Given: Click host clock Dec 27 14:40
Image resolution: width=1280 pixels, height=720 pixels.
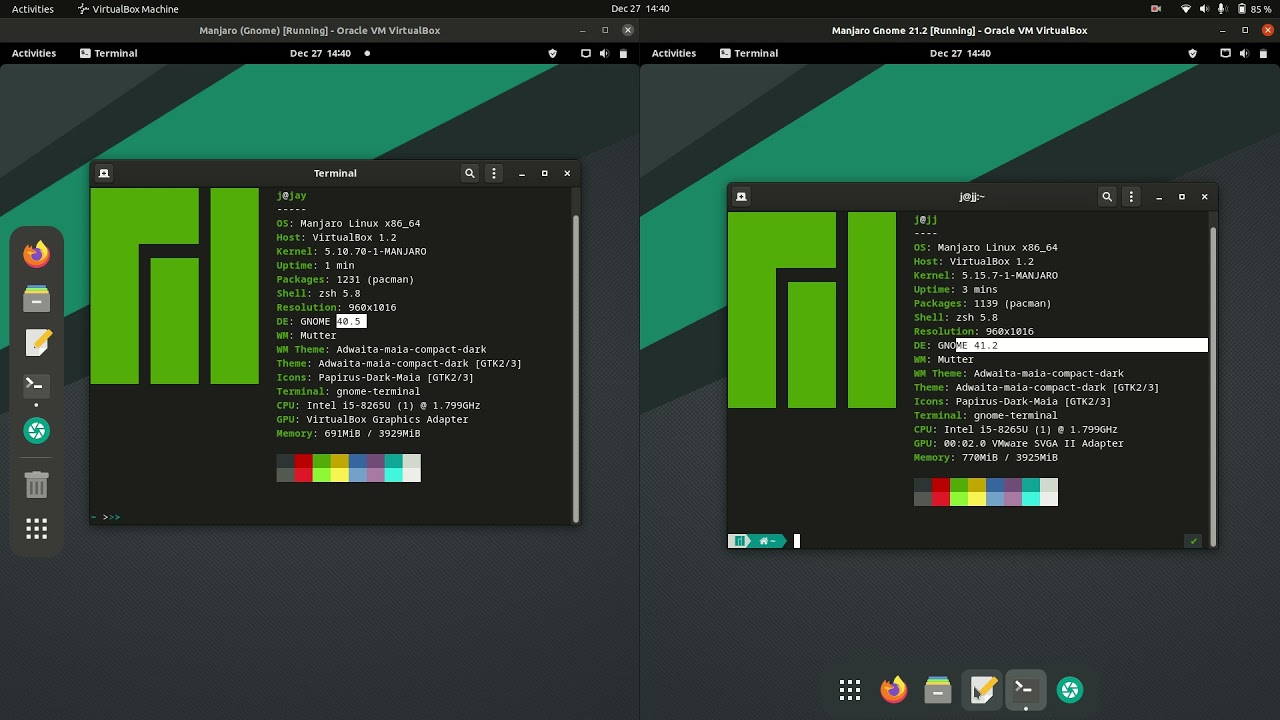Looking at the screenshot, I should pyautogui.click(x=640, y=9).
